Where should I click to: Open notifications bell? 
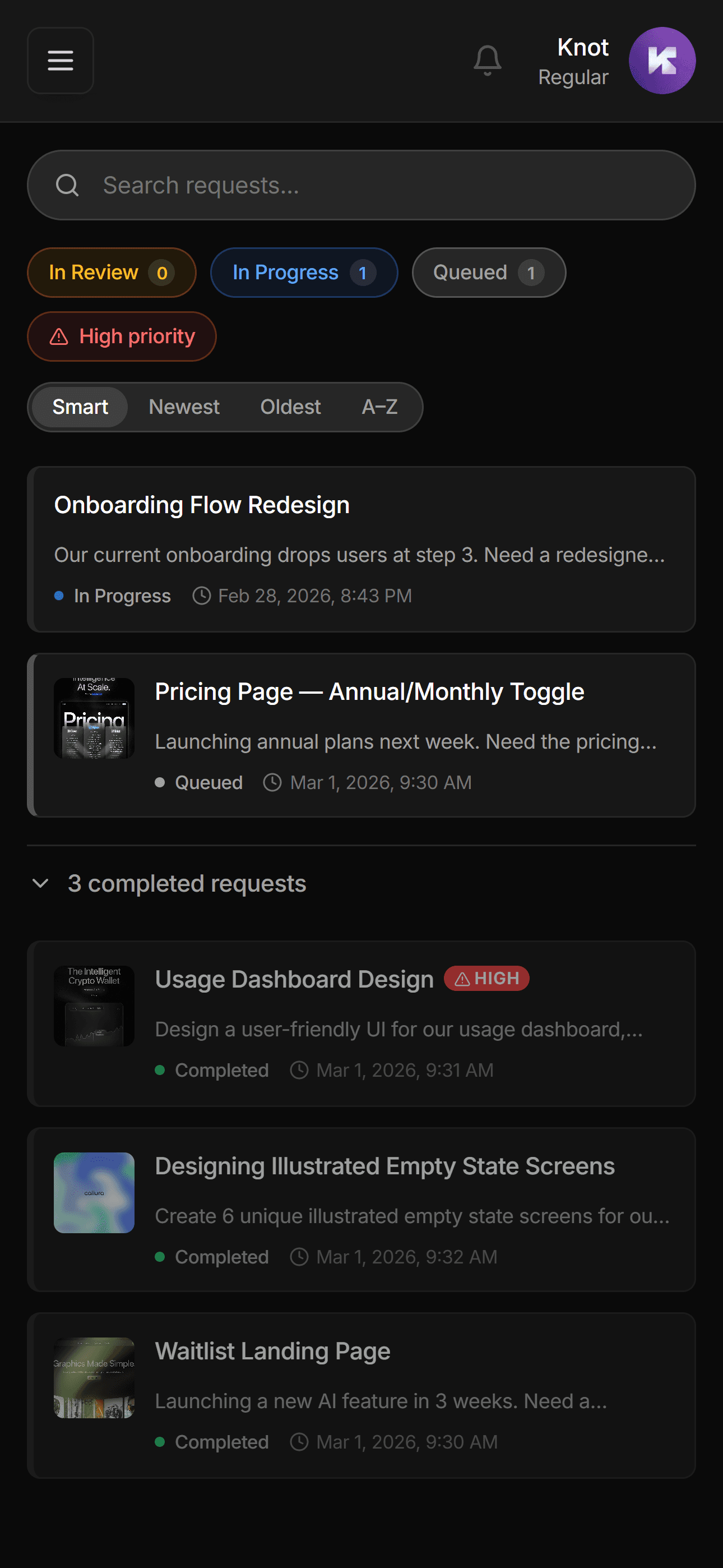[488, 60]
